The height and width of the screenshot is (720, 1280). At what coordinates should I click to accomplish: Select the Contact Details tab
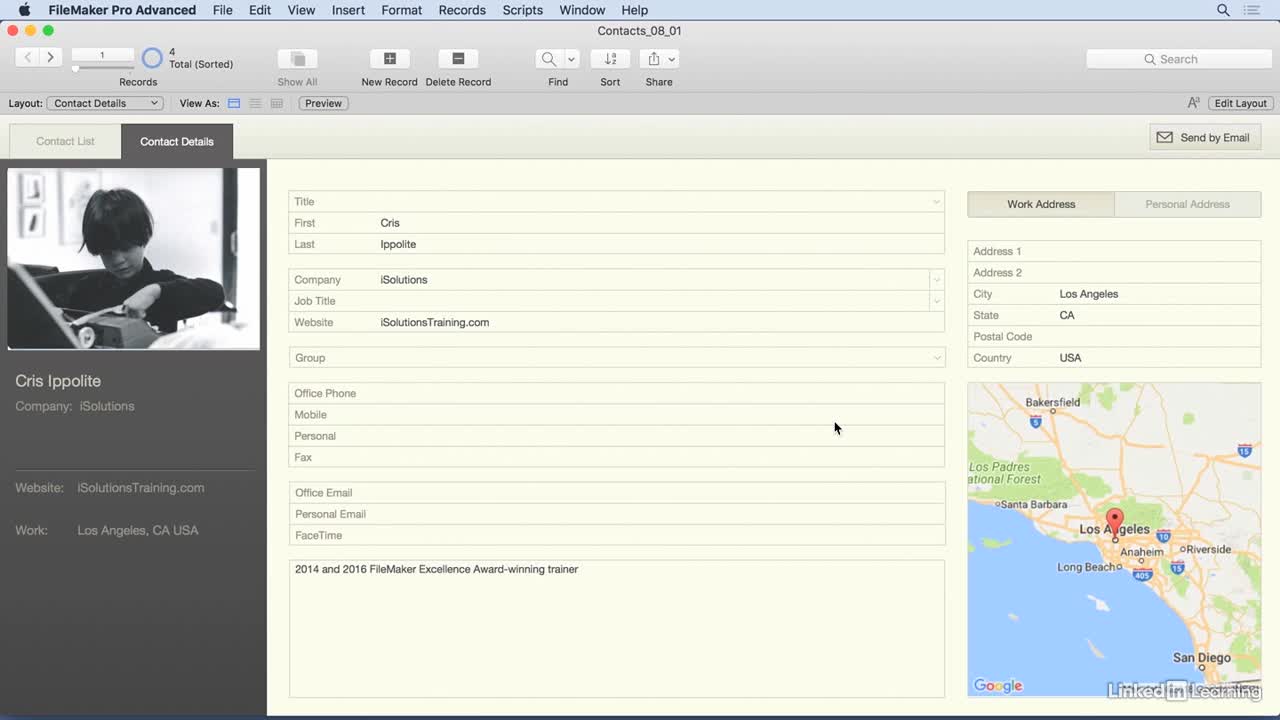click(x=177, y=141)
